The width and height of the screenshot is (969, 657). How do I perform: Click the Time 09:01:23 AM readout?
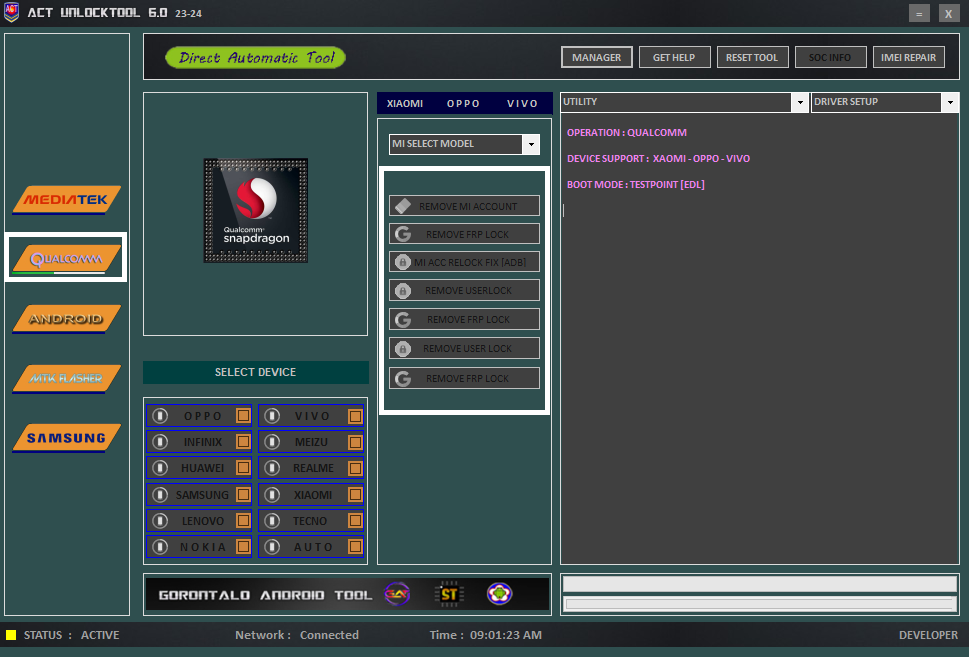[x=486, y=635]
